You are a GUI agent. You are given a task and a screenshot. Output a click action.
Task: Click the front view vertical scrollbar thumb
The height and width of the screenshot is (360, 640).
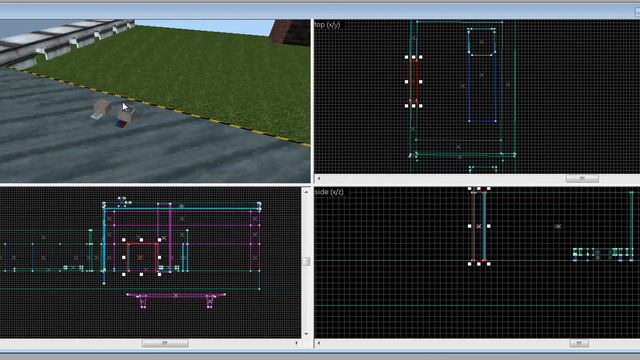pyautogui.click(x=306, y=261)
